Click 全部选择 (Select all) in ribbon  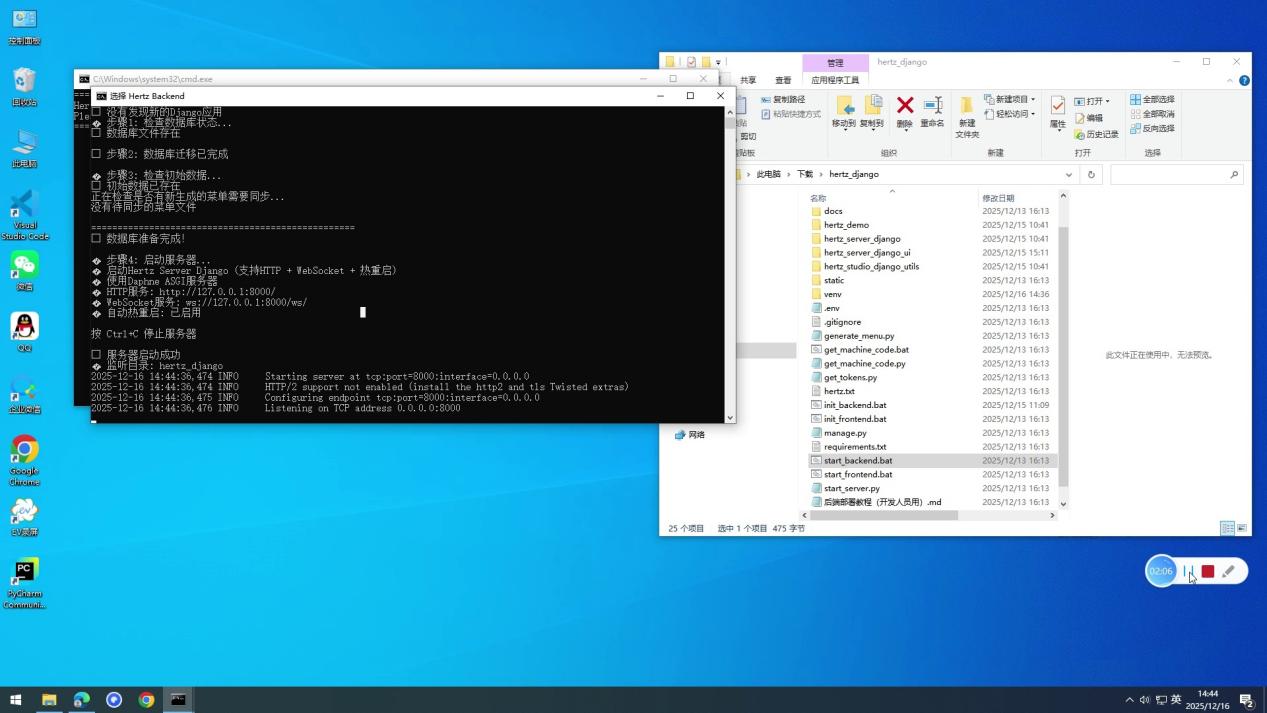pyautogui.click(x=1152, y=99)
